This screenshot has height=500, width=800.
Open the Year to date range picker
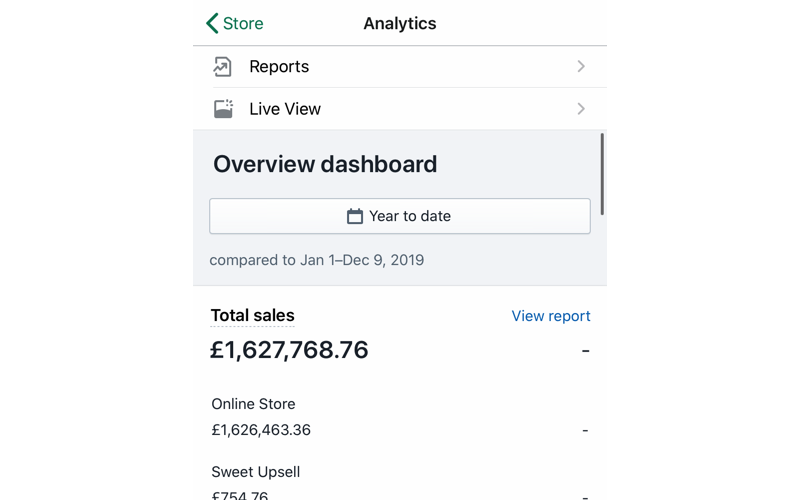tap(400, 216)
